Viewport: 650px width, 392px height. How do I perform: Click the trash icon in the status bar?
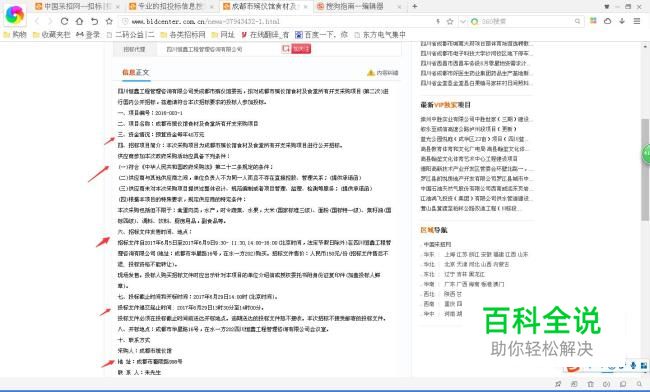(590, 384)
